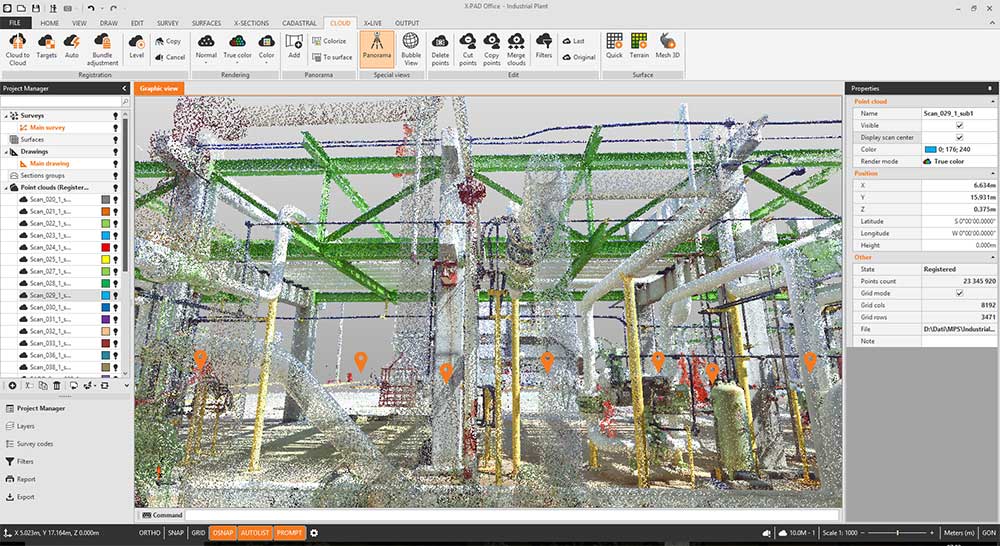Click the Undo arrow
This screenshot has height=546, width=1000.
91,8
